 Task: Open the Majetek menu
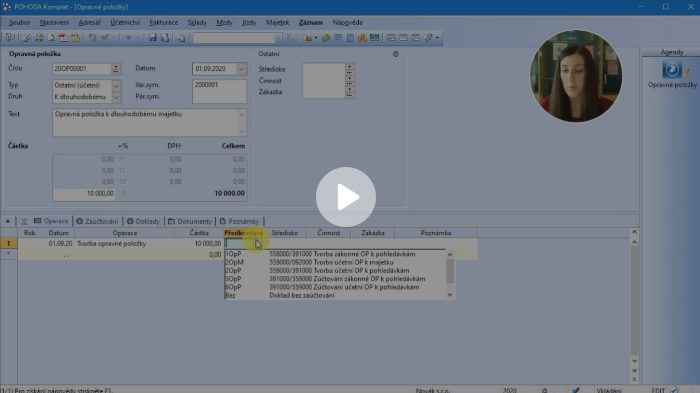click(277, 22)
